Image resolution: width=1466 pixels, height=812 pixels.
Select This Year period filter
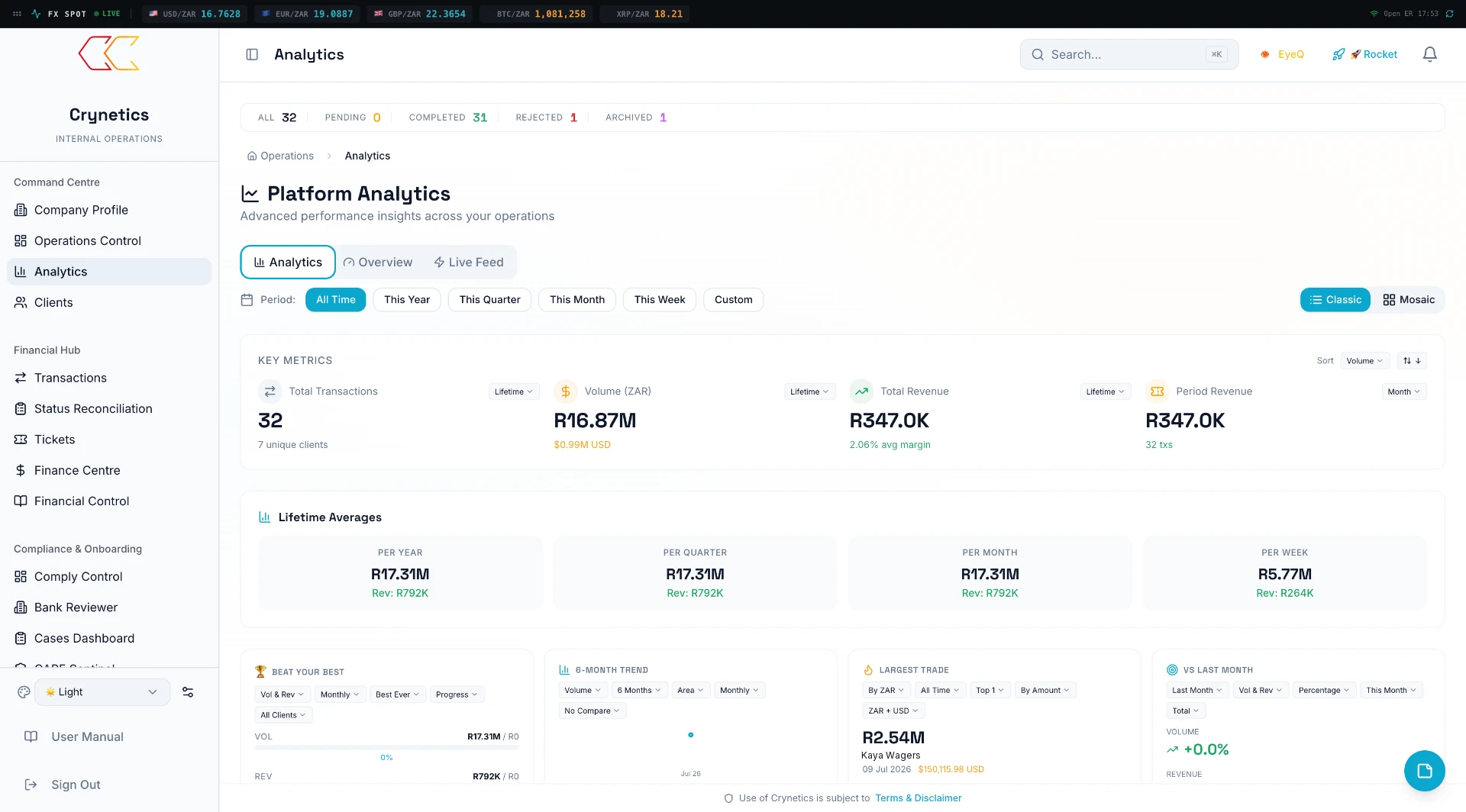[407, 300]
